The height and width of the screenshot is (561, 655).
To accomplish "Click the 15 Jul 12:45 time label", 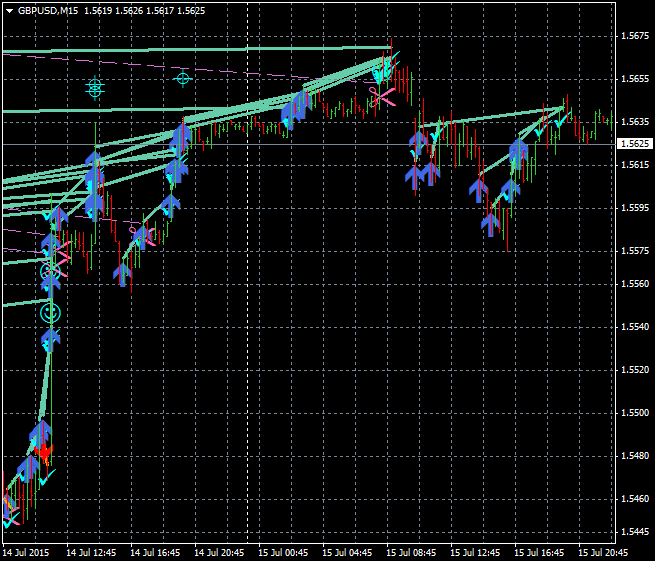I will point(475,553).
